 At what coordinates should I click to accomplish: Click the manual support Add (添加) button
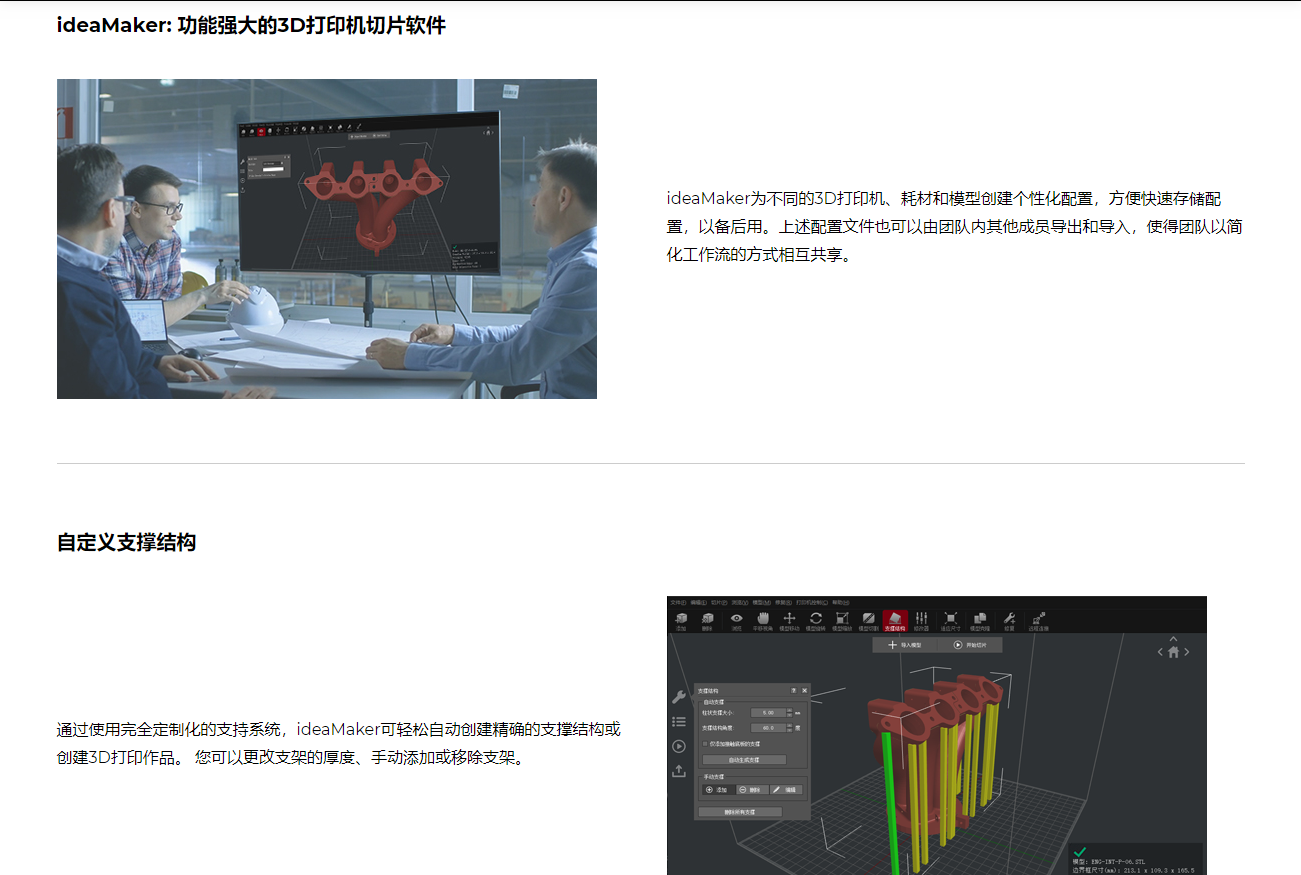(x=719, y=790)
